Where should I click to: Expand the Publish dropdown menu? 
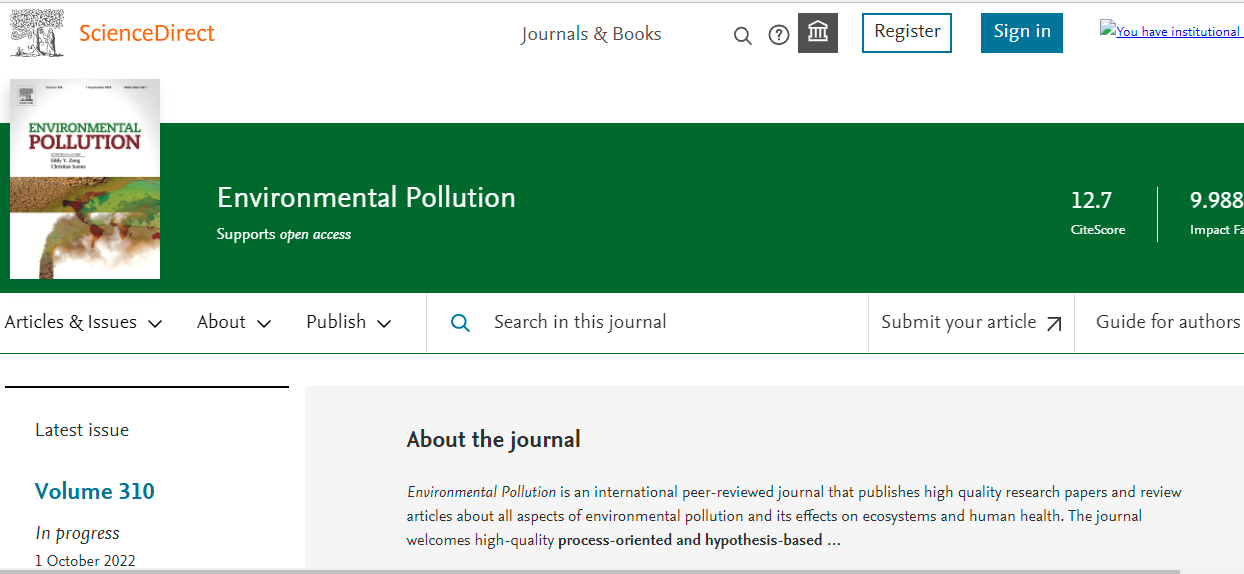point(348,322)
